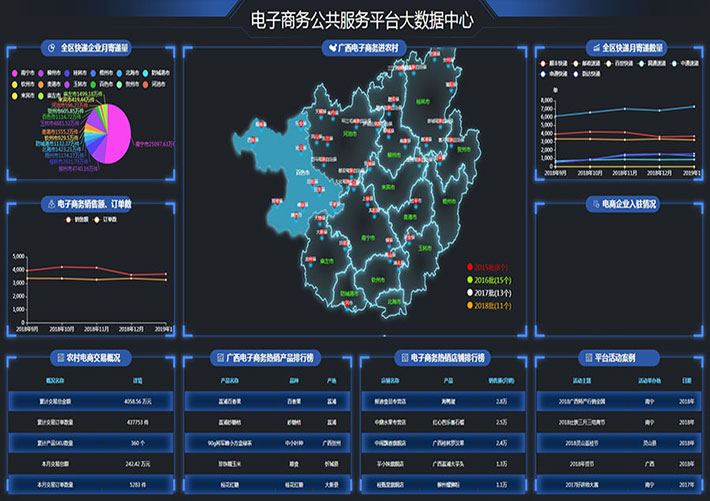This screenshot has width=710, height=501.
Task: Select the large magenta 南宁市 pie slice
Action: [x=117, y=134]
